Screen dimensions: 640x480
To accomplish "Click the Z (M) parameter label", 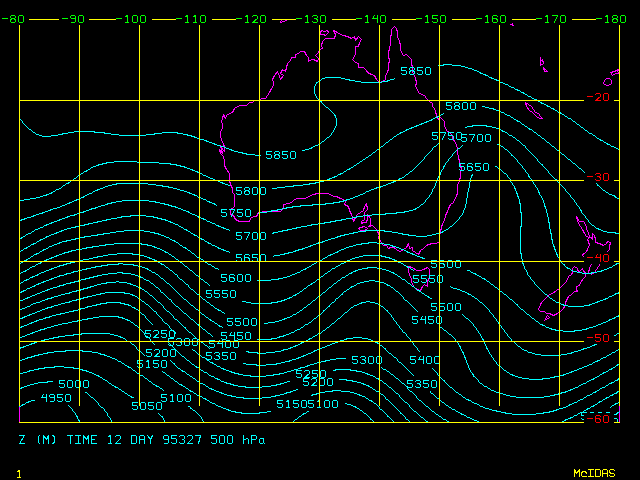I will click(x=37, y=439).
